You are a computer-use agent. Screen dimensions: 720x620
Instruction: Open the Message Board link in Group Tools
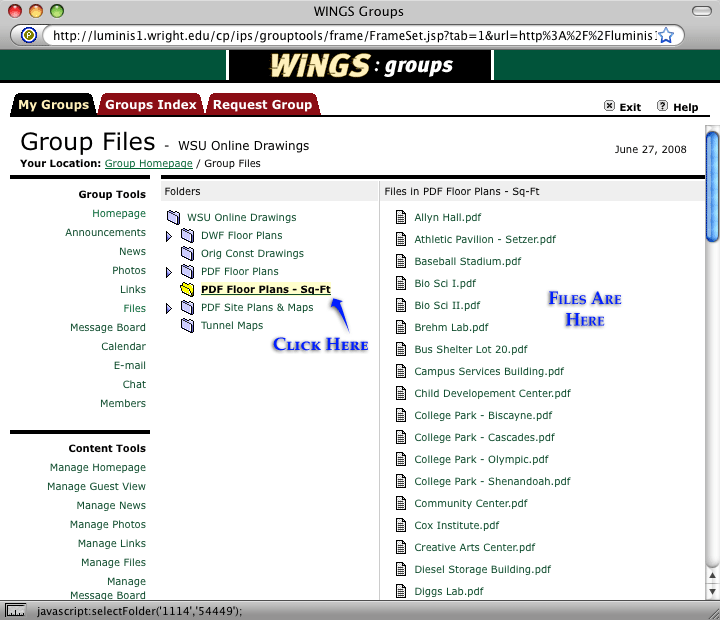pos(107,328)
